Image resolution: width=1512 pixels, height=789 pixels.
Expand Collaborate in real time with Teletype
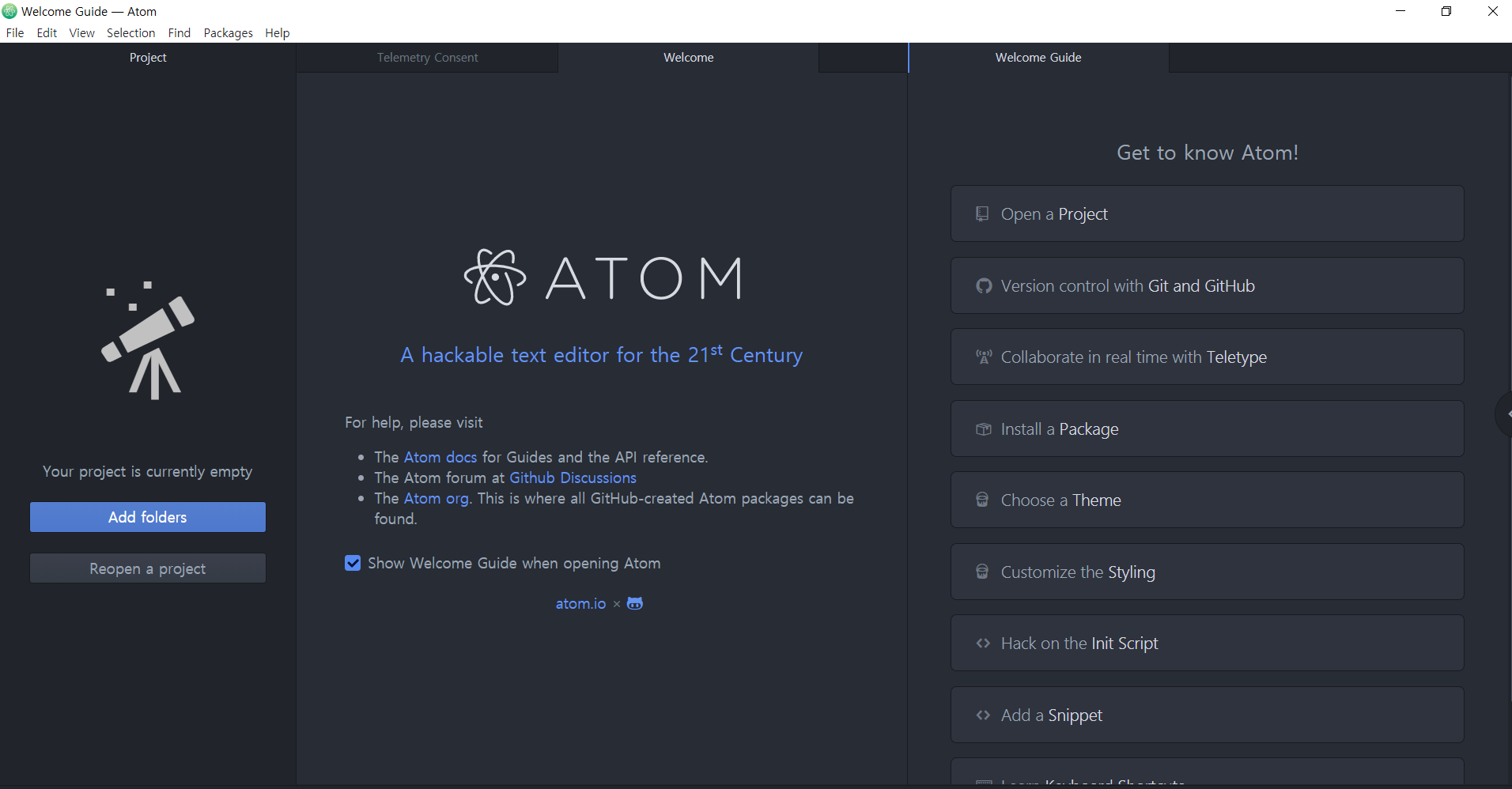click(x=1207, y=357)
